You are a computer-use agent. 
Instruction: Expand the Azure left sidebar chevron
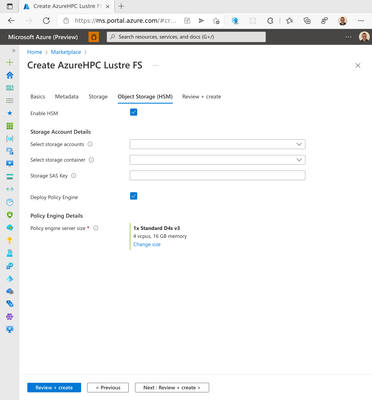(x=14, y=51)
